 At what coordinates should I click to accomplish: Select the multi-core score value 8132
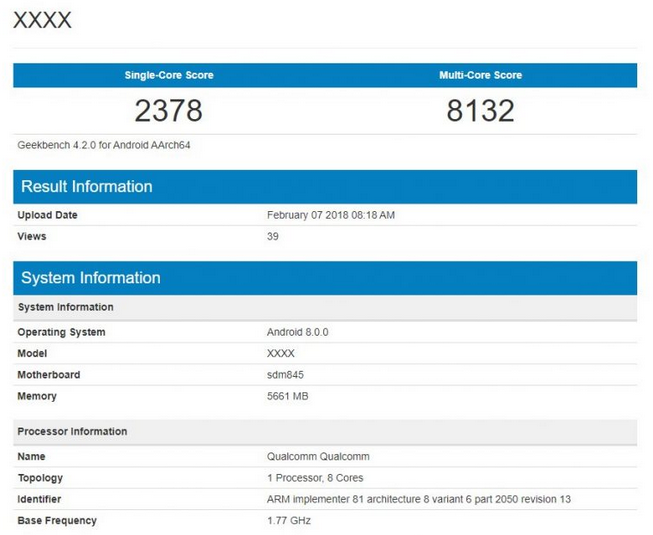(480, 110)
